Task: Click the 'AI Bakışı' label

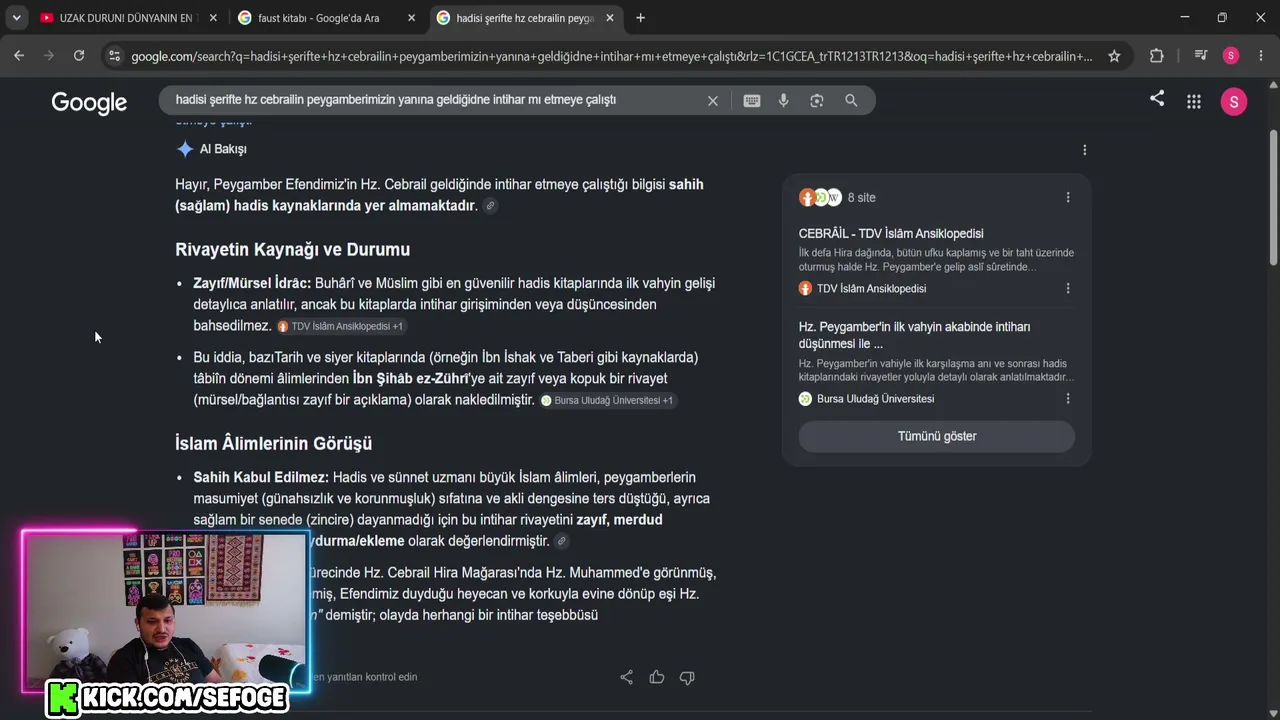Action: click(x=223, y=149)
